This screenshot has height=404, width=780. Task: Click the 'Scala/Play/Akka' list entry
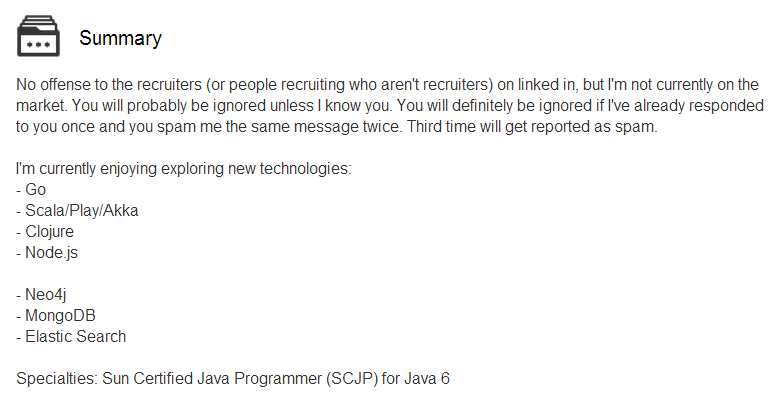point(77,211)
